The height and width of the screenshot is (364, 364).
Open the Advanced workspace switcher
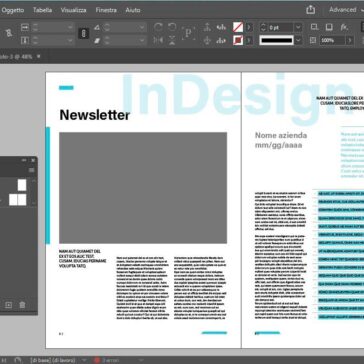(x=346, y=10)
